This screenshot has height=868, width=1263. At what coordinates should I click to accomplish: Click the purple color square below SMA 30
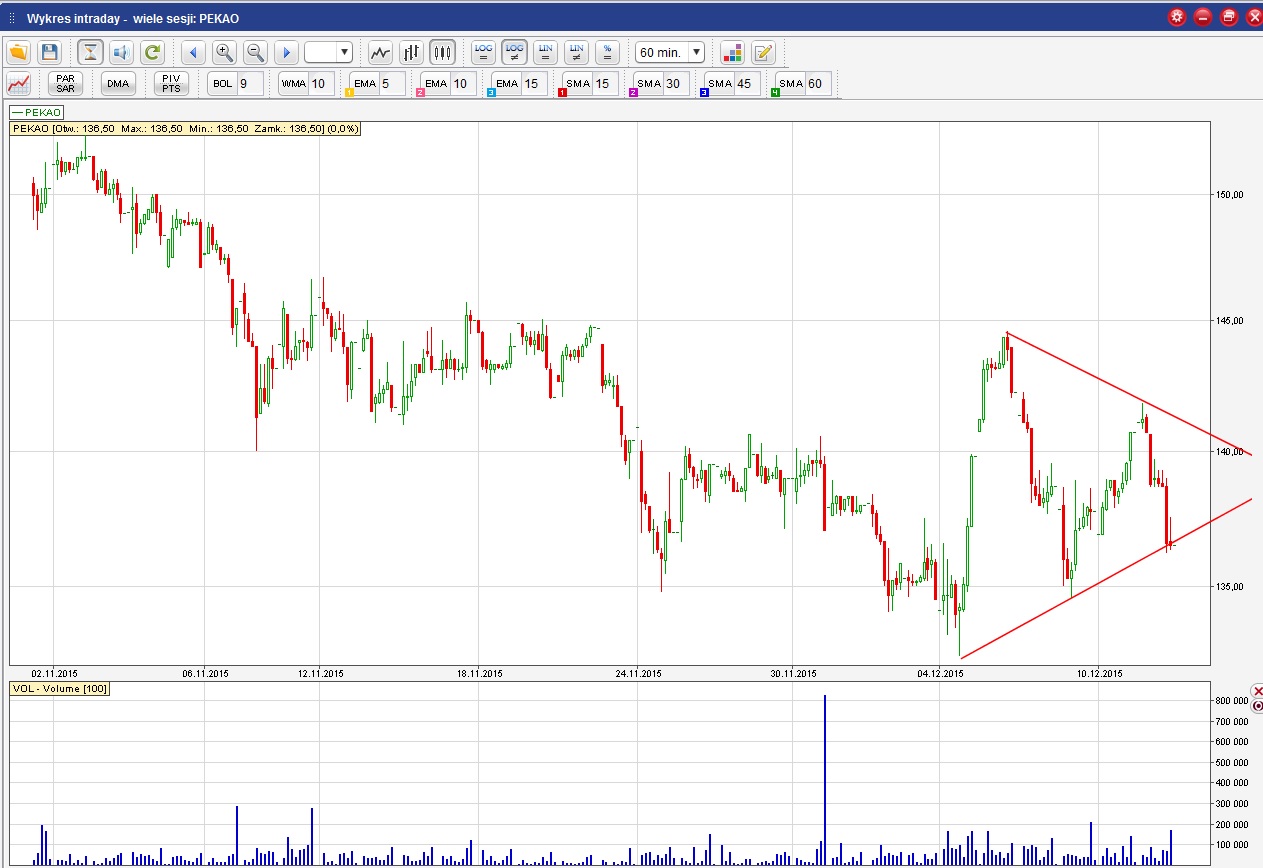tap(633, 93)
